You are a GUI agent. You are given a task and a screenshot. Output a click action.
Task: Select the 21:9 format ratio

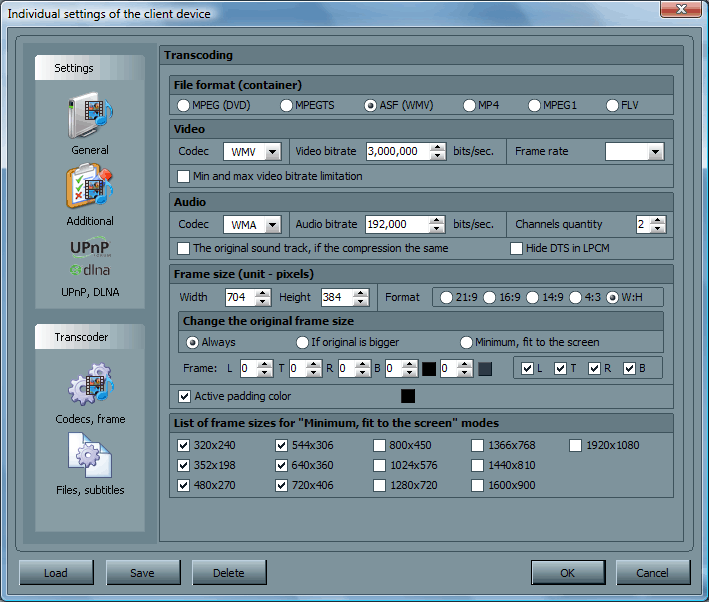446,298
